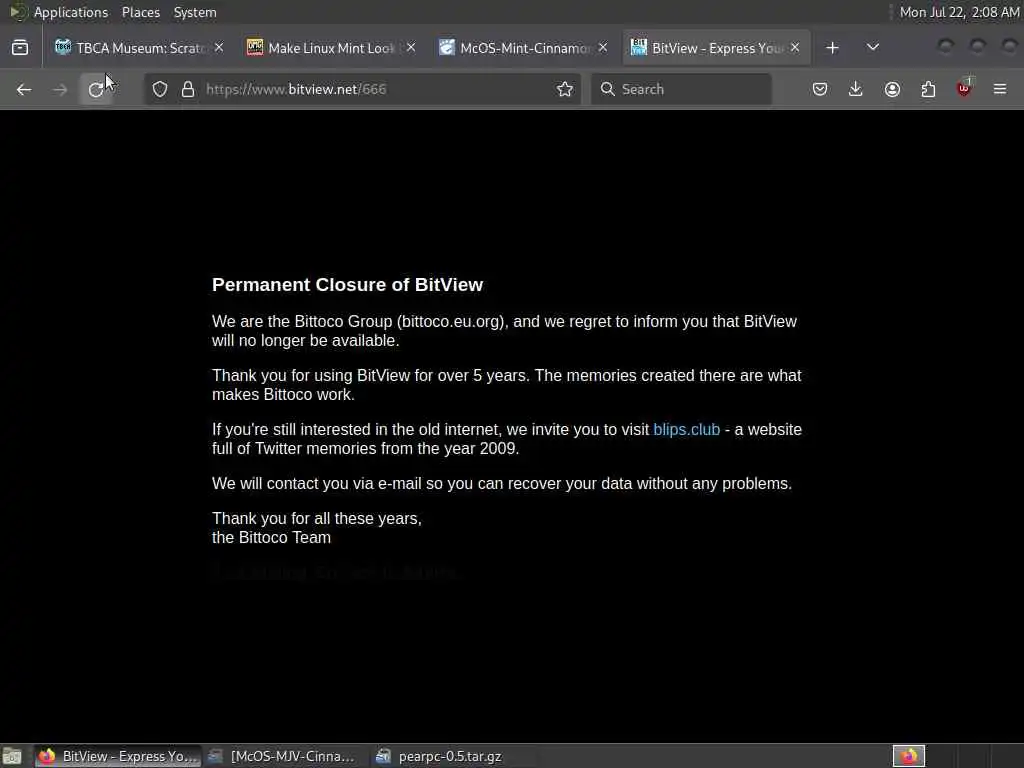Open the extensions puzzle icon
The image size is (1024, 768).
tap(928, 89)
